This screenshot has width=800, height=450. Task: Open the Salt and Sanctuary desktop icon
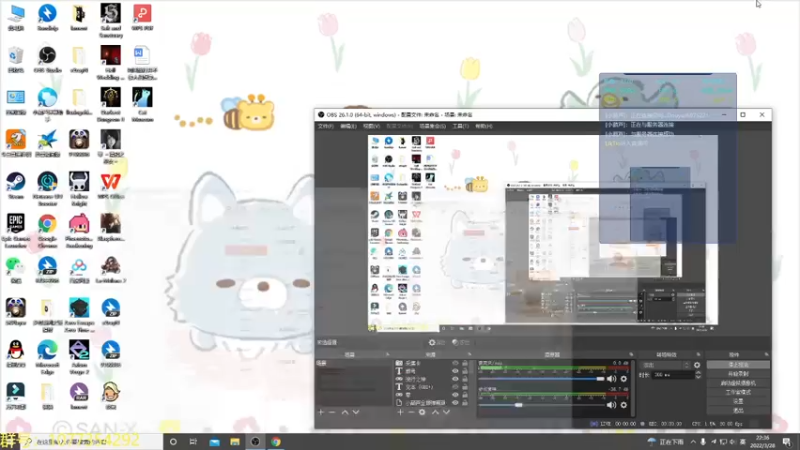click(111, 20)
